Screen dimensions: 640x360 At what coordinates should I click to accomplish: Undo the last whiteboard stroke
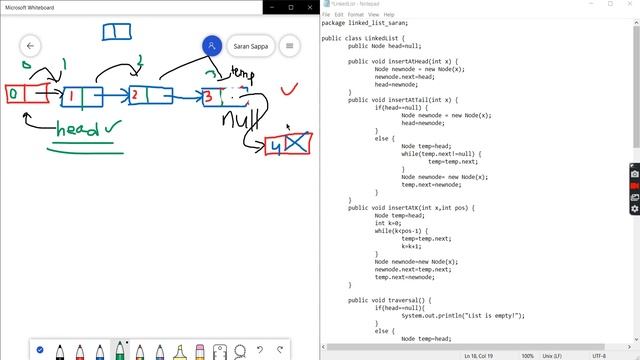(x=260, y=350)
